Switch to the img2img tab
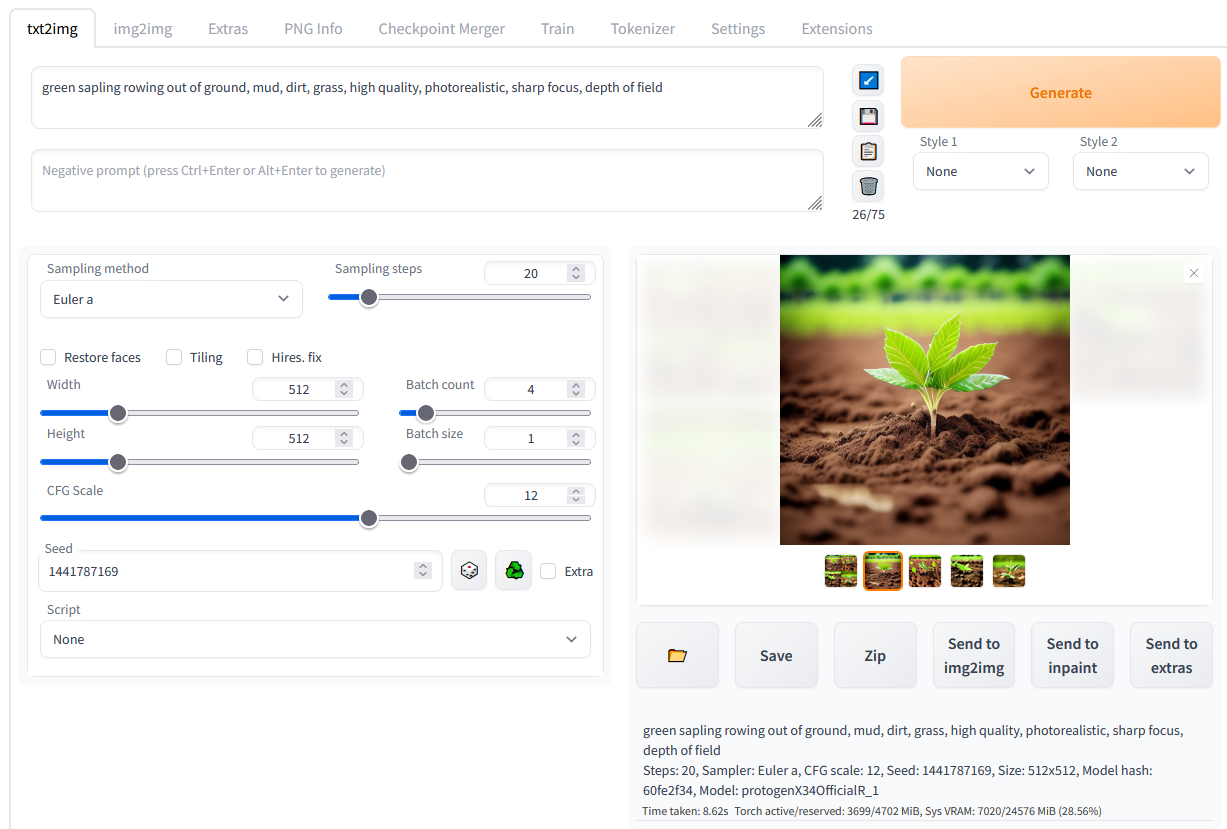 tap(143, 29)
